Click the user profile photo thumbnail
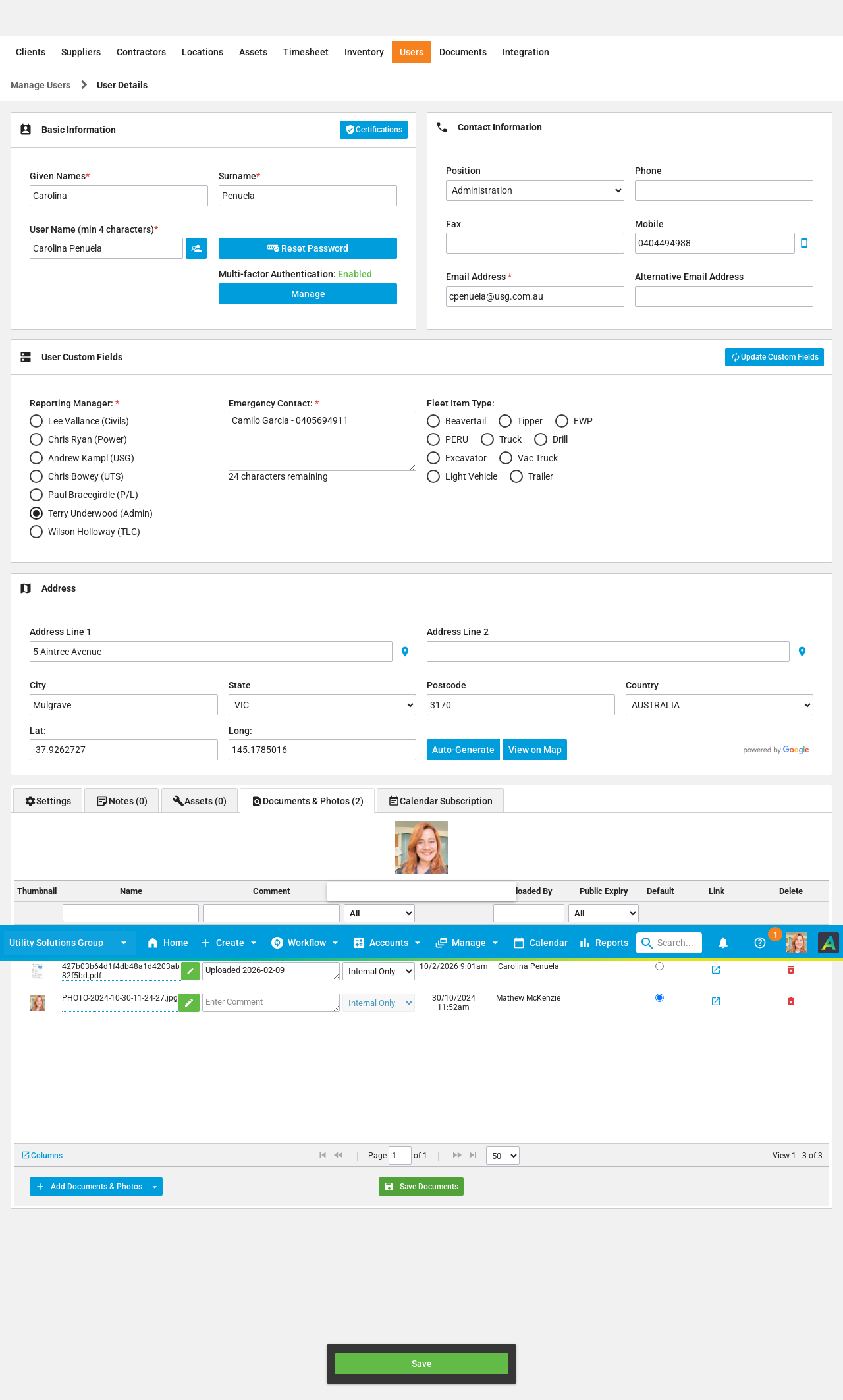This screenshot has height=1400, width=843. pos(421,847)
